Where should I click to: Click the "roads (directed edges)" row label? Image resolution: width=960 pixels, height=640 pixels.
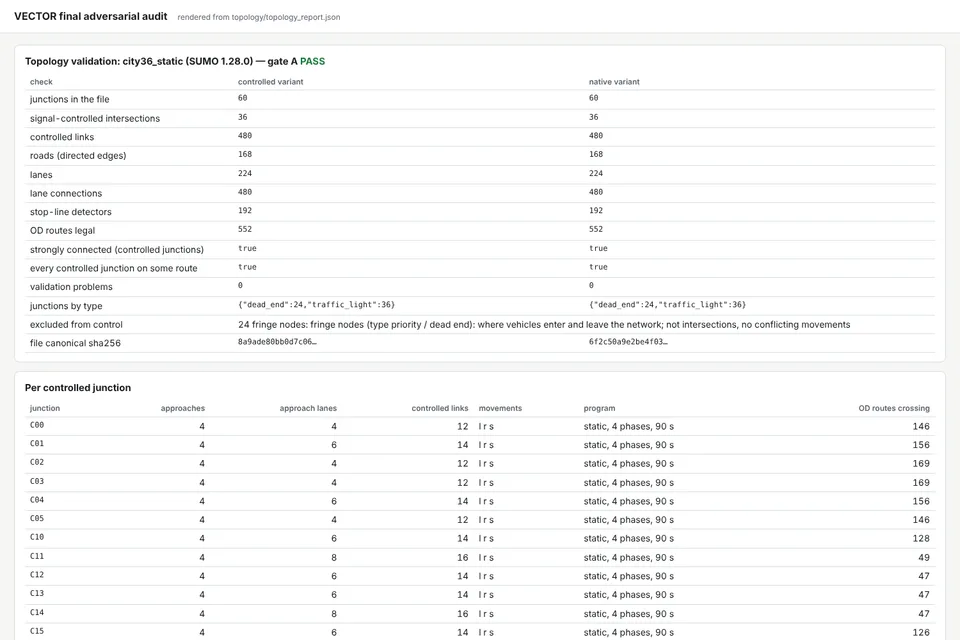click(x=78, y=156)
